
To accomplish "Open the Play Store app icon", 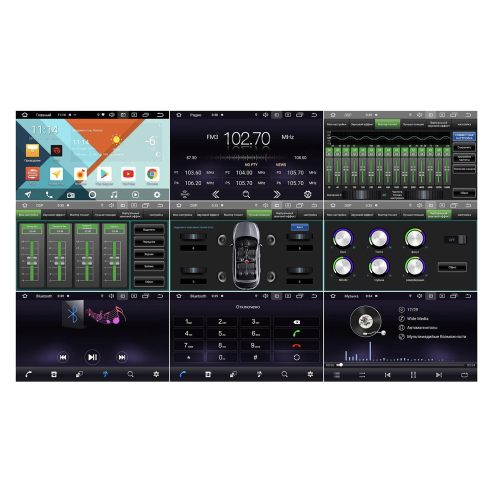I will [x=104, y=174].
